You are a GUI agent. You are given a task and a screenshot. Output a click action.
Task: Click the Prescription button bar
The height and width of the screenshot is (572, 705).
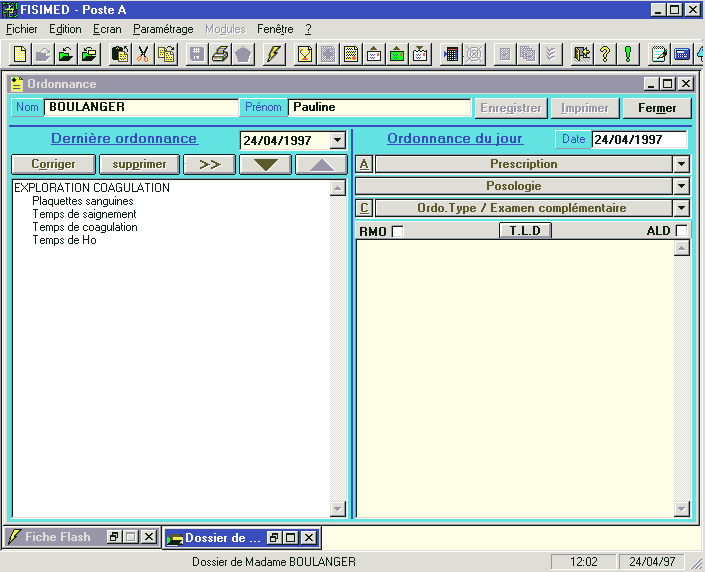click(524, 164)
